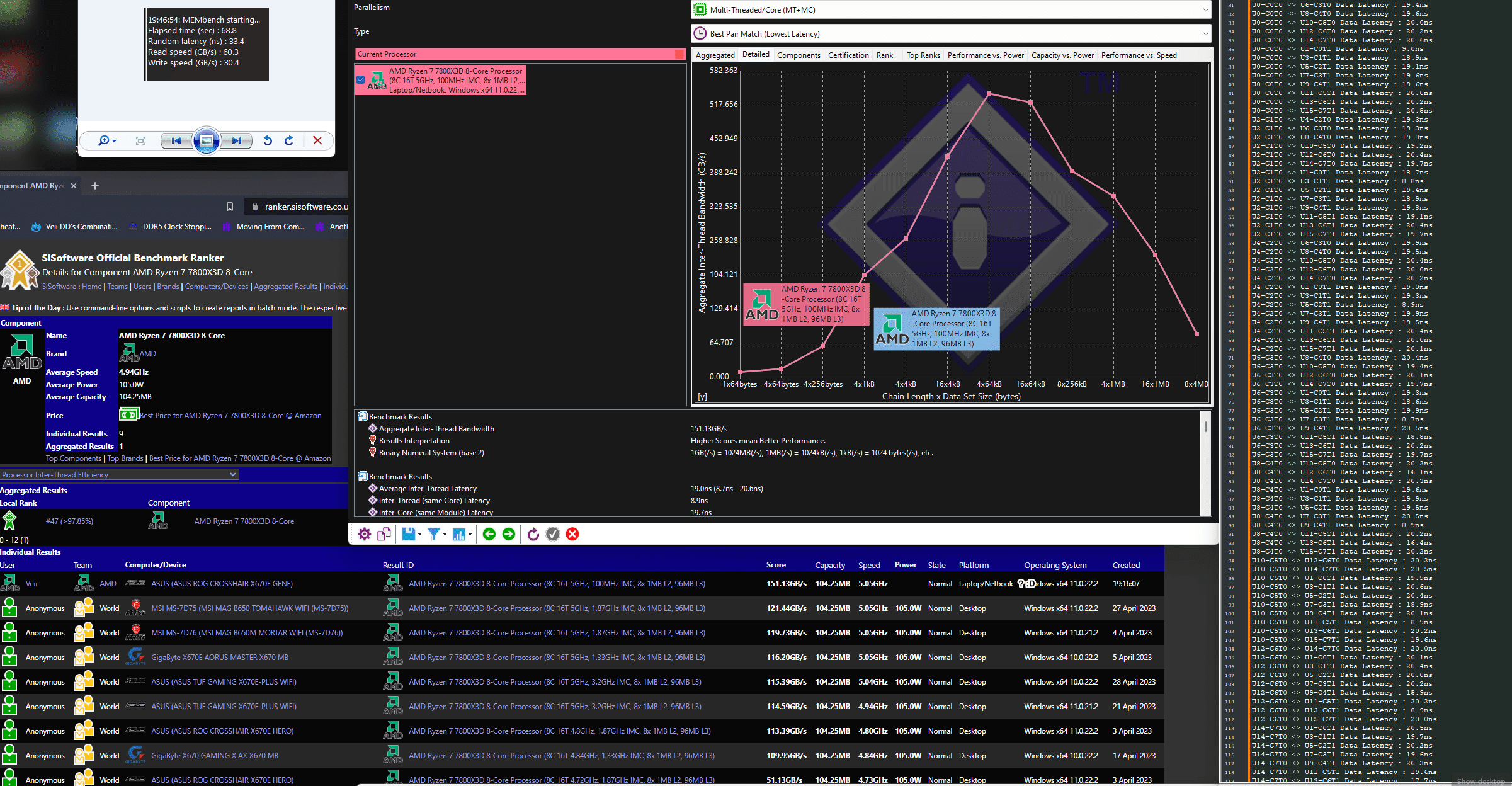Open the blue bar chart tool

tap(459, 534)
